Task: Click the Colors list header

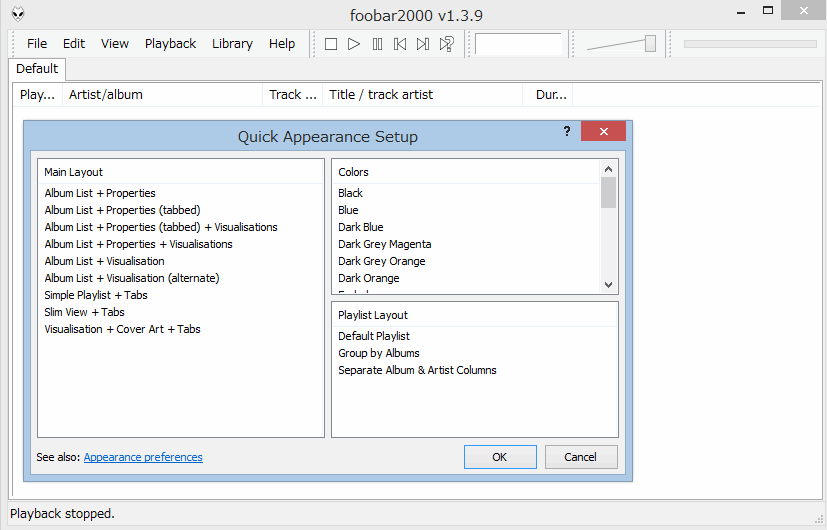Action: tap(467, 172)
